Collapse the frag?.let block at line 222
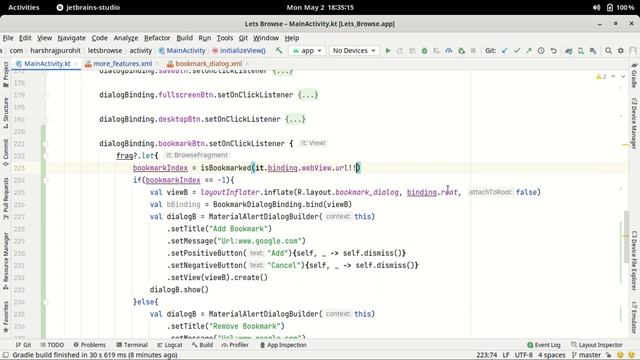Image resolution: width=640 pixels, height=360 pixels. 46,156
